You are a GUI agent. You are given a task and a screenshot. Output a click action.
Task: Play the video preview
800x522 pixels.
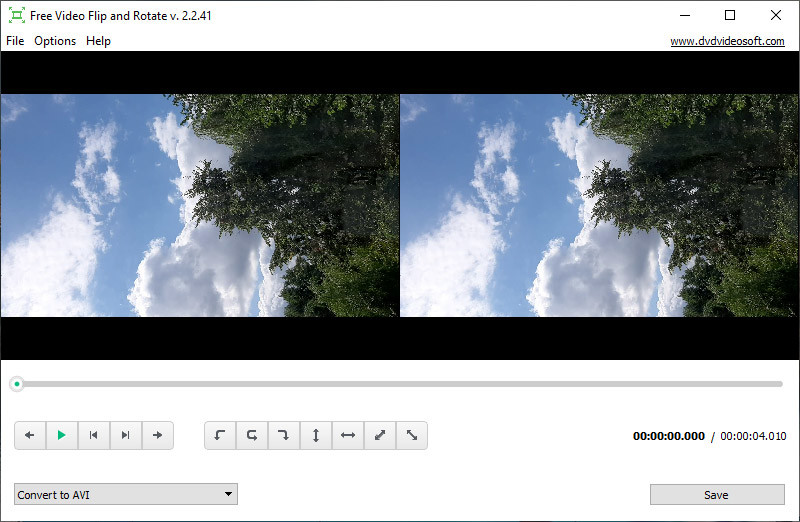tap(62, 435)
